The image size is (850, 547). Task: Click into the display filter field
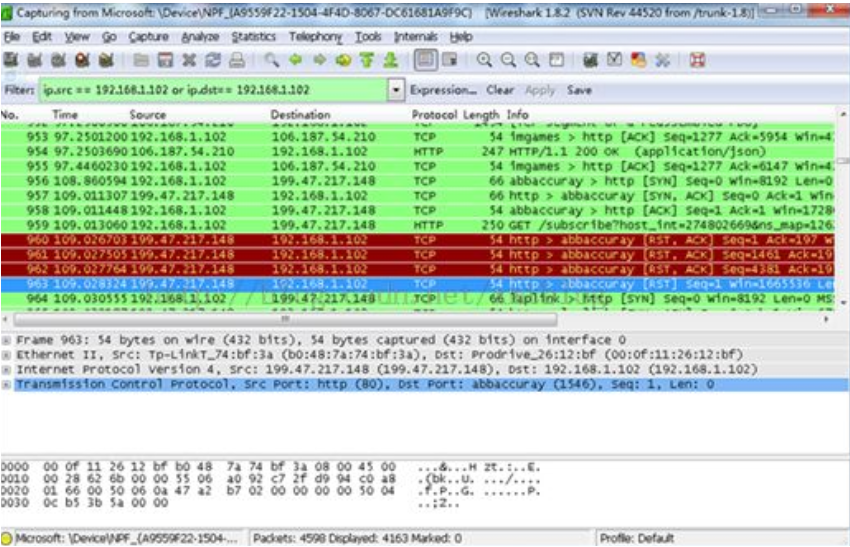[x=214, y=90]
